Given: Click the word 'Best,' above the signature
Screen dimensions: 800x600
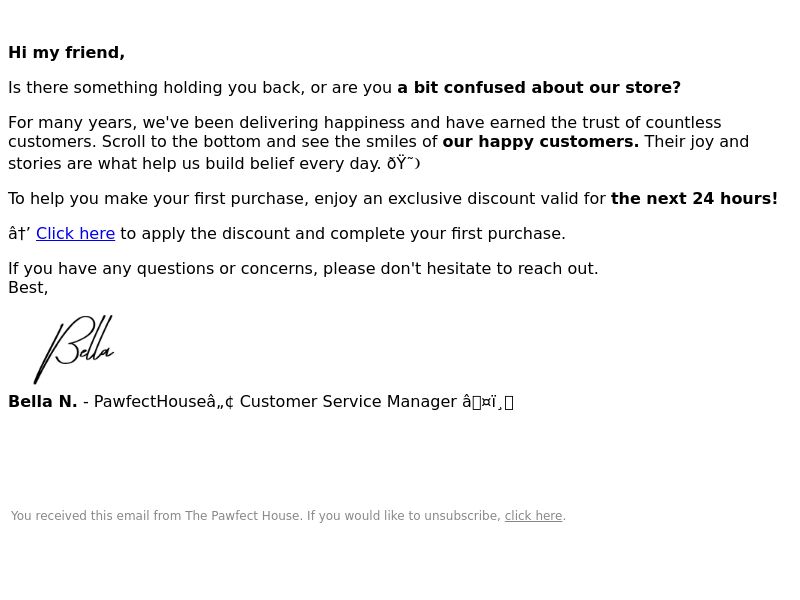Looking at the screenshot, I should point(28,288).
